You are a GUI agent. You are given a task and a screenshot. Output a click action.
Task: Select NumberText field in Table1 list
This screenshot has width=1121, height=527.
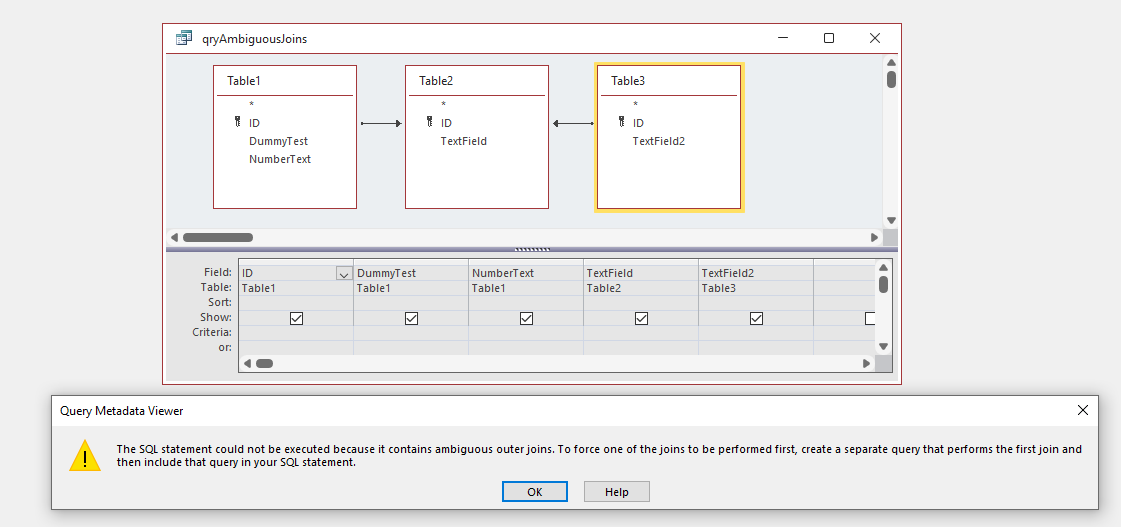(280, 159)
